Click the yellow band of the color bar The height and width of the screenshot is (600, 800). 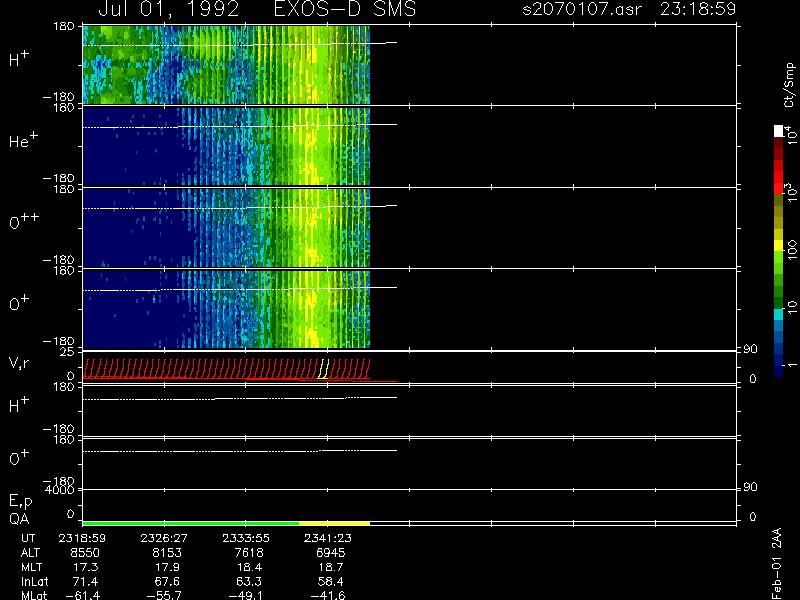(779, 246)
